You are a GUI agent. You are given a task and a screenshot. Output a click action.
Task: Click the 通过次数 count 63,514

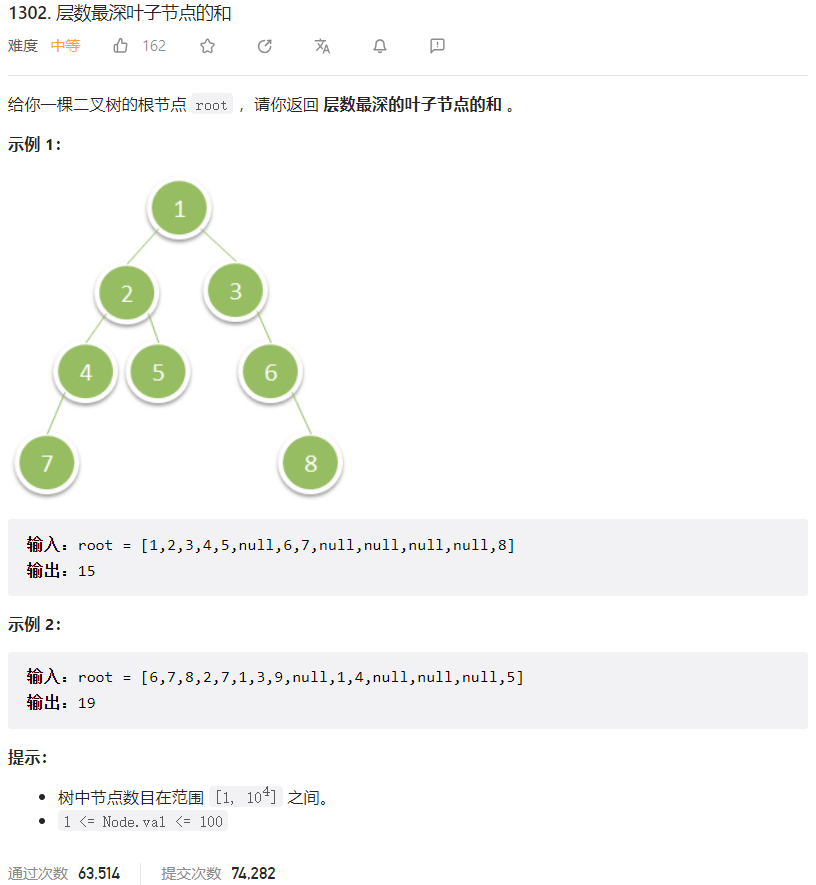100,872
